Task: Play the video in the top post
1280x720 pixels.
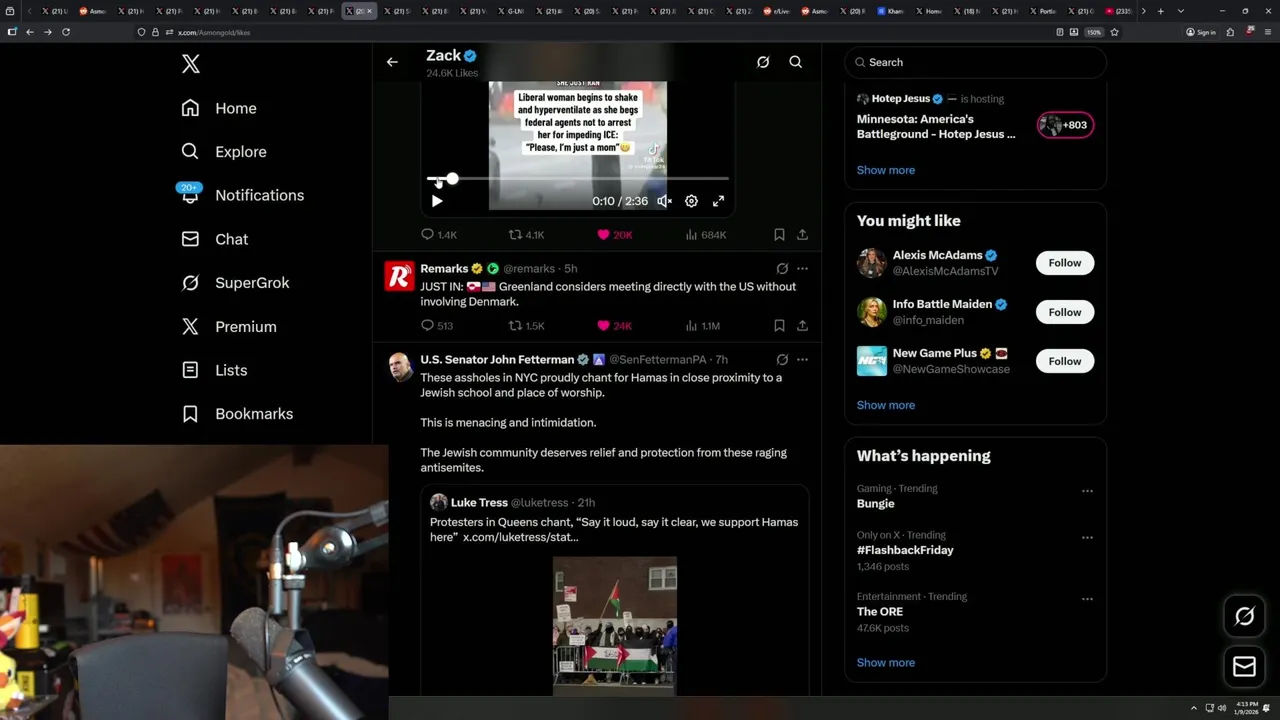Action: point(437,201)
